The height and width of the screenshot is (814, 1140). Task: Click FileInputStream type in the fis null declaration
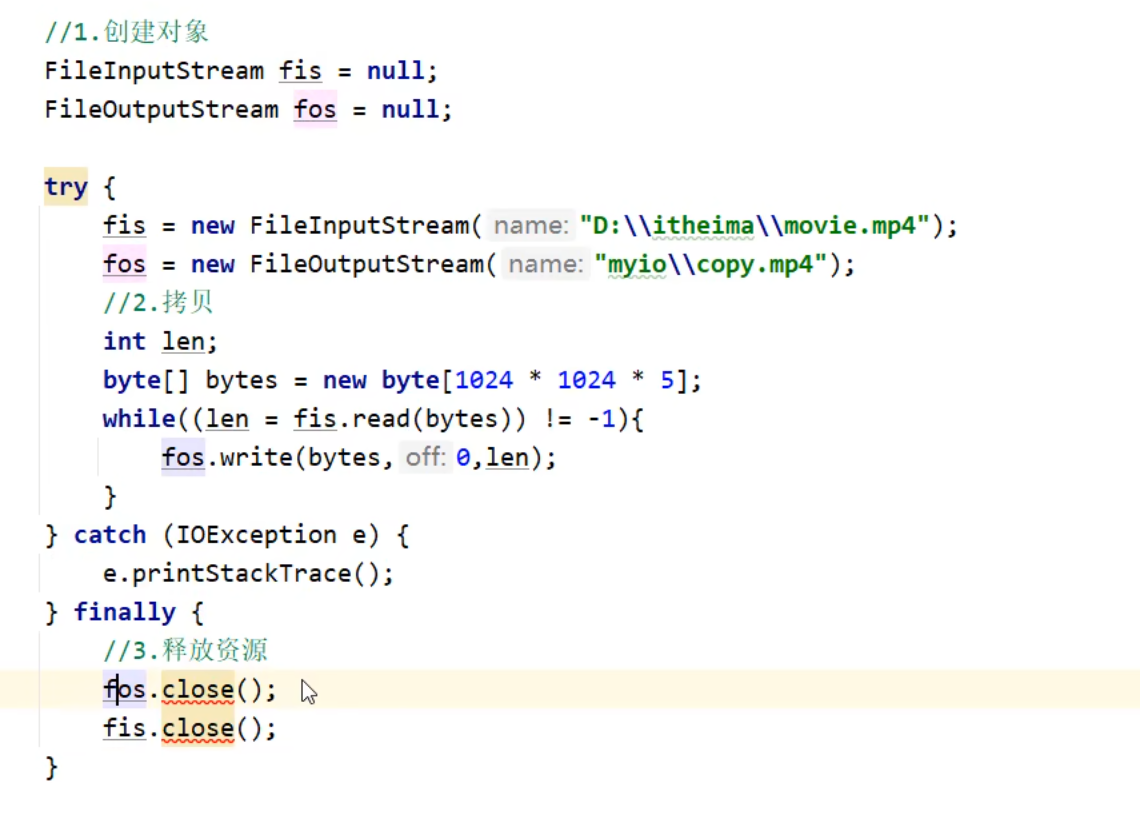pos(154,71)
